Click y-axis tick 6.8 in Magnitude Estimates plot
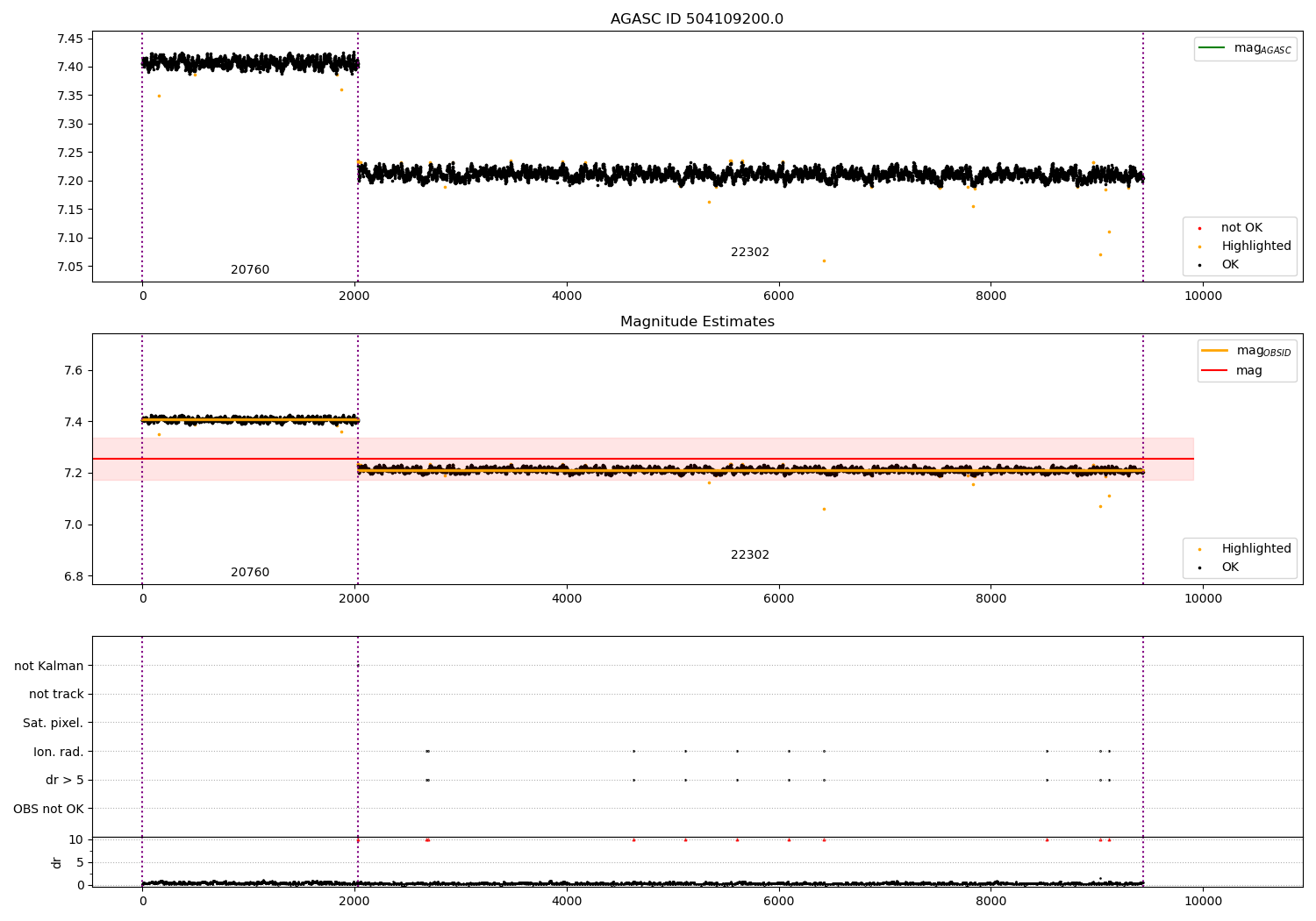The width and height of the screenshot is (1316, 921). 74,576
